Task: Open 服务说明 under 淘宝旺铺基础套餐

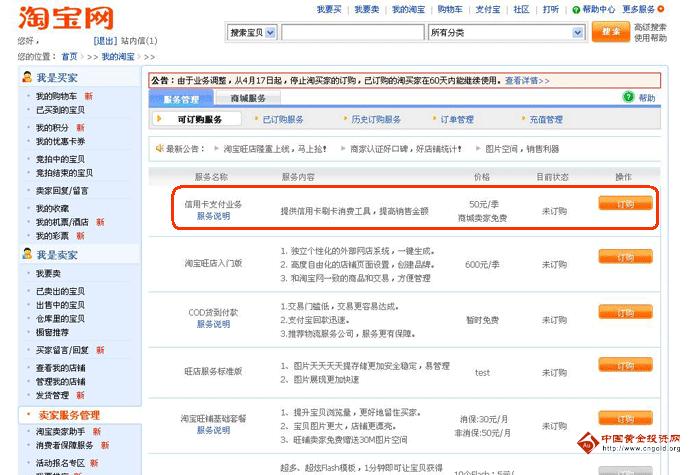Action: 213,430
